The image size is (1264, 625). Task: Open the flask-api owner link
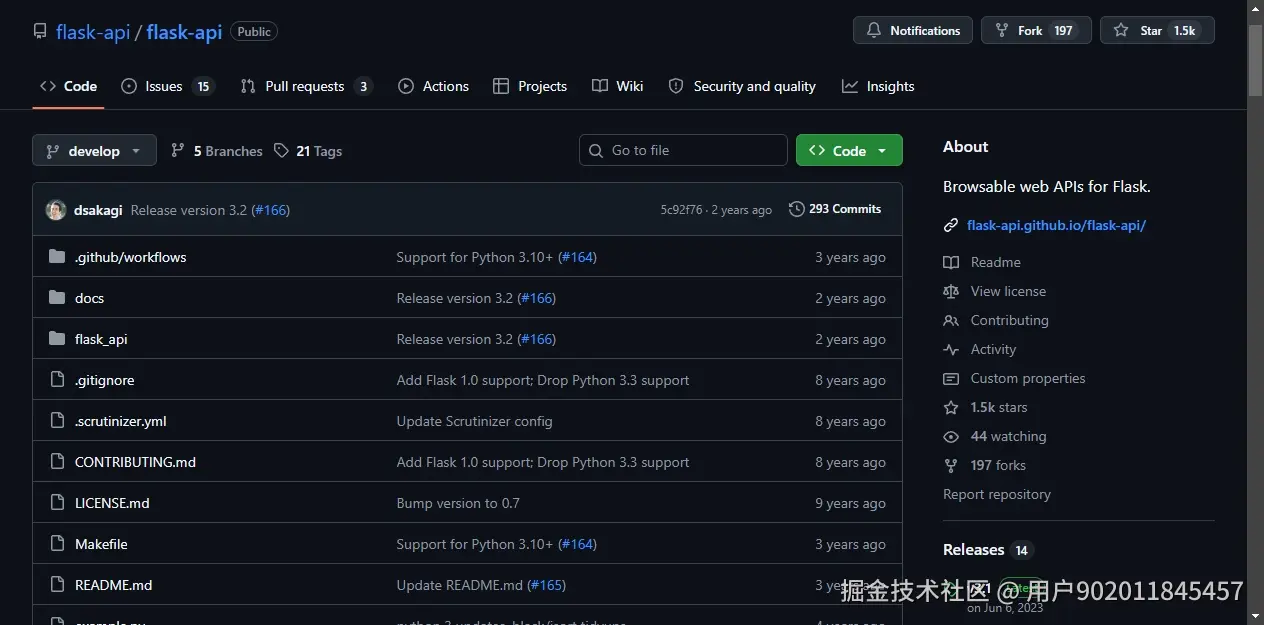[x=93, y=32]
